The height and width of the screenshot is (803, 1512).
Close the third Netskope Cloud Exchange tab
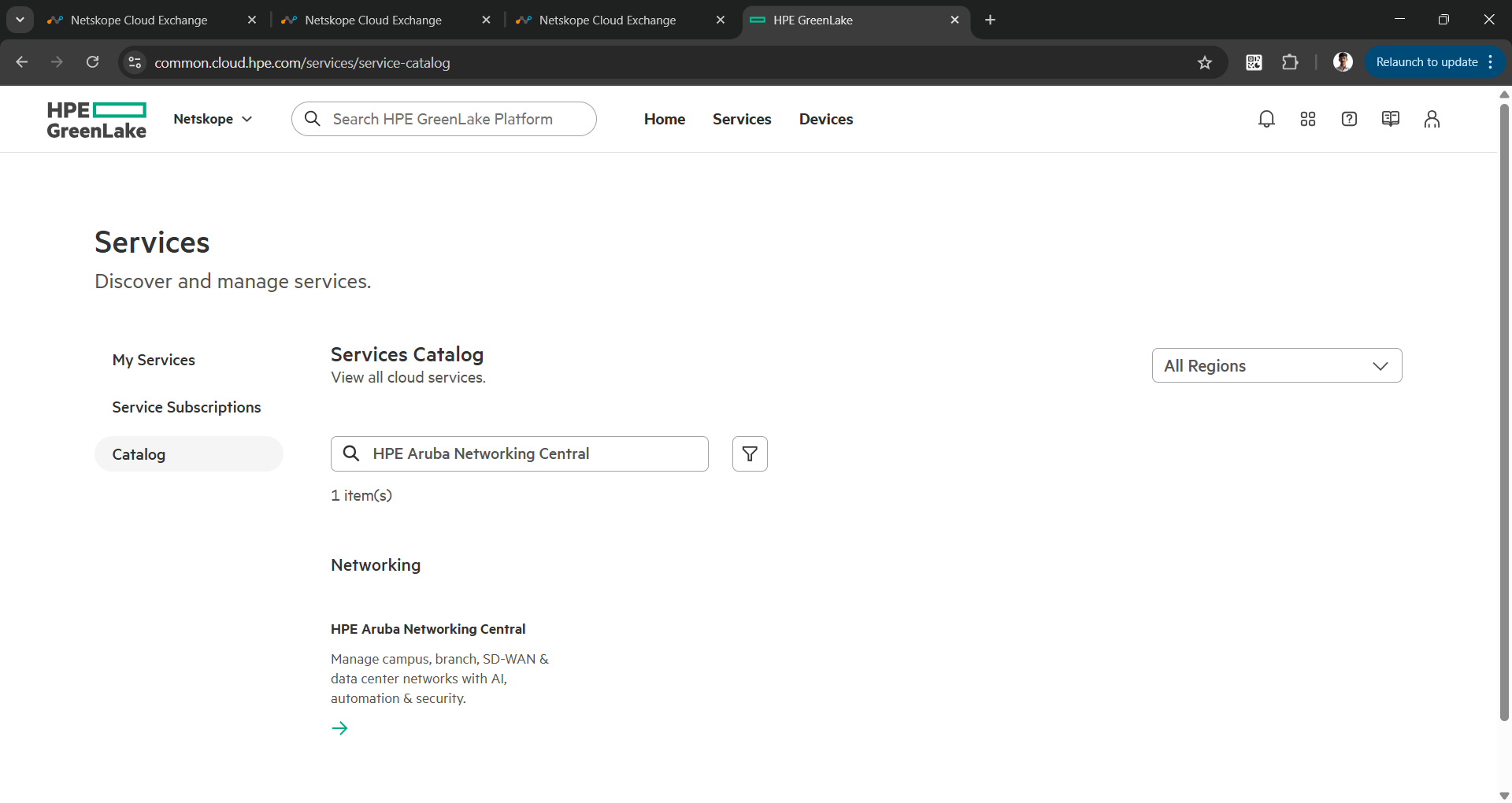tap(721, 20)
